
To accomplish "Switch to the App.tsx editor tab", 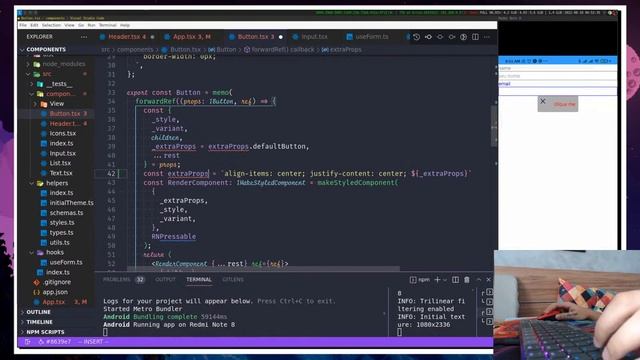I will click(x=192, y=37).
